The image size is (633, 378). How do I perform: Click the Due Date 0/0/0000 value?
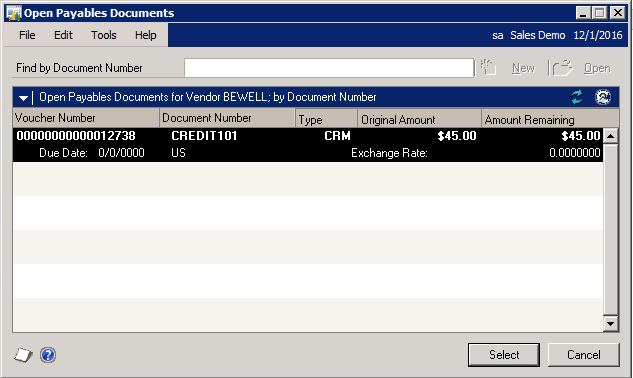(x=121, y=153)
